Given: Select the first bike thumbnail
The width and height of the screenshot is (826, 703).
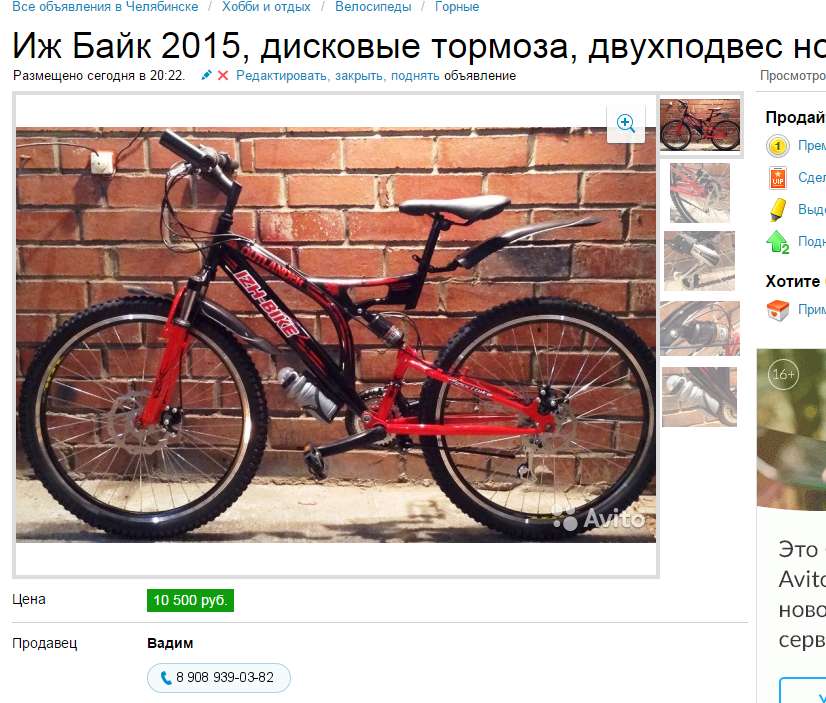Looking at the screenshot, I should (700, 125).
